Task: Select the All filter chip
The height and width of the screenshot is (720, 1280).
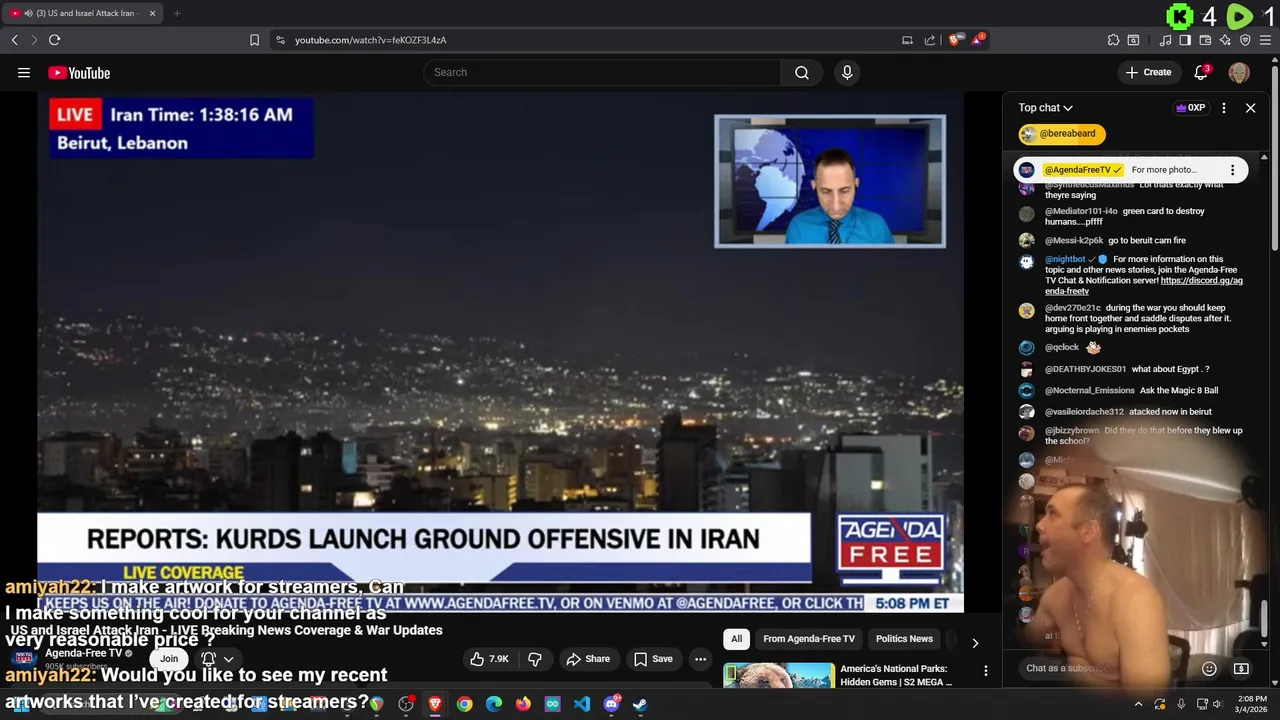Action: [736, 639]
